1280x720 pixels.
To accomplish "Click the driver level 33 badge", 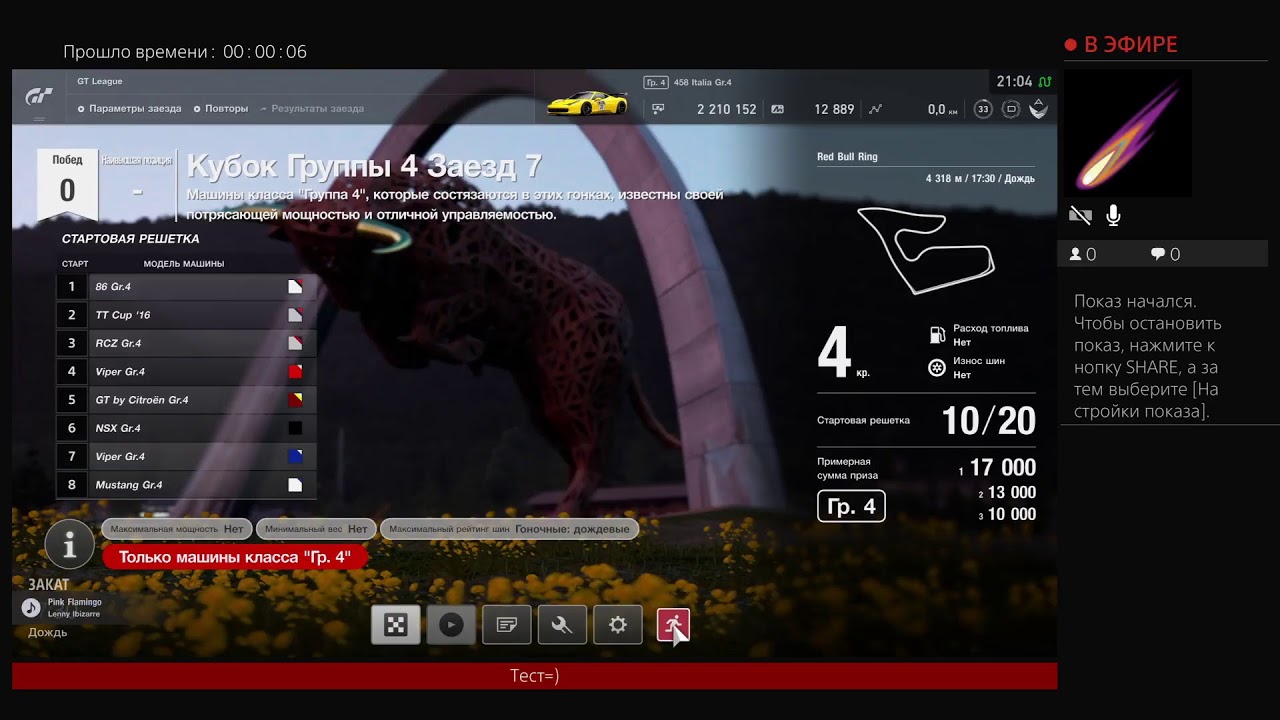I will [x=983, y=109].
